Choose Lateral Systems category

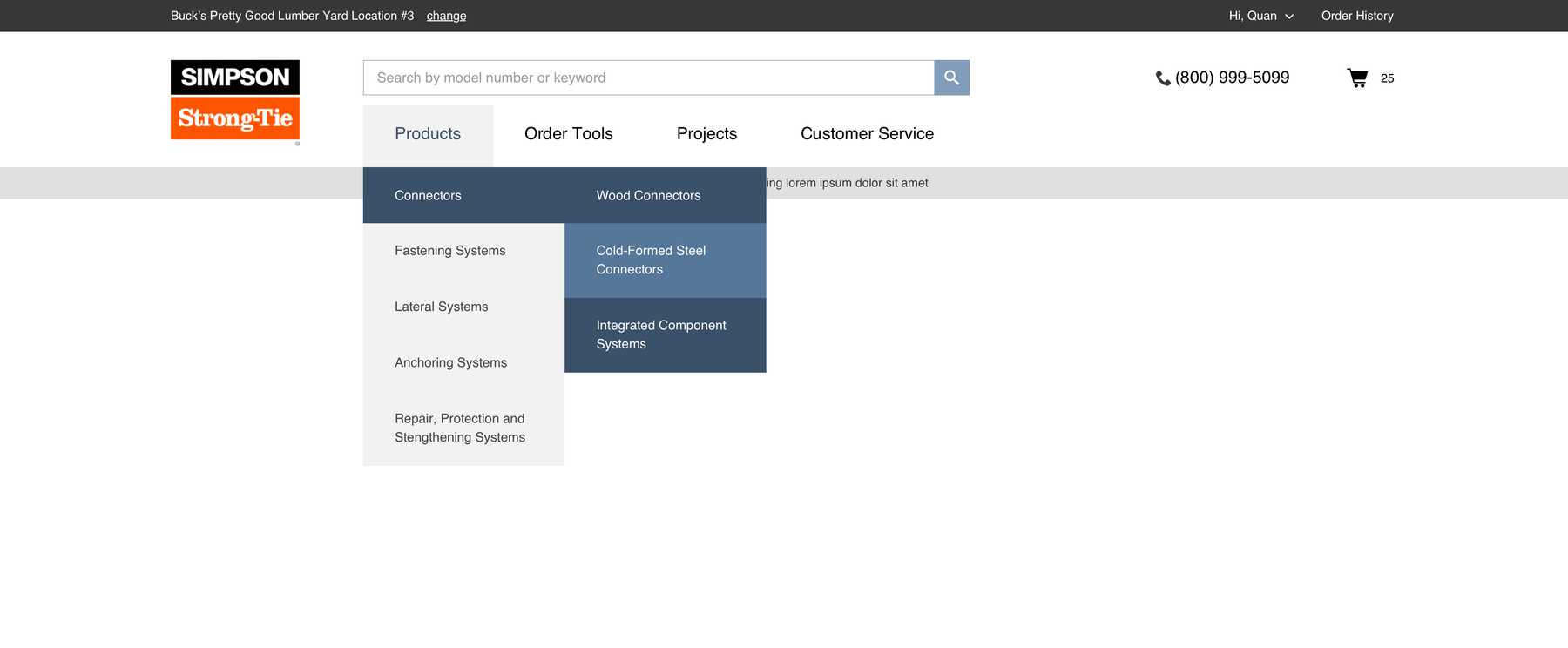point(441,307)
